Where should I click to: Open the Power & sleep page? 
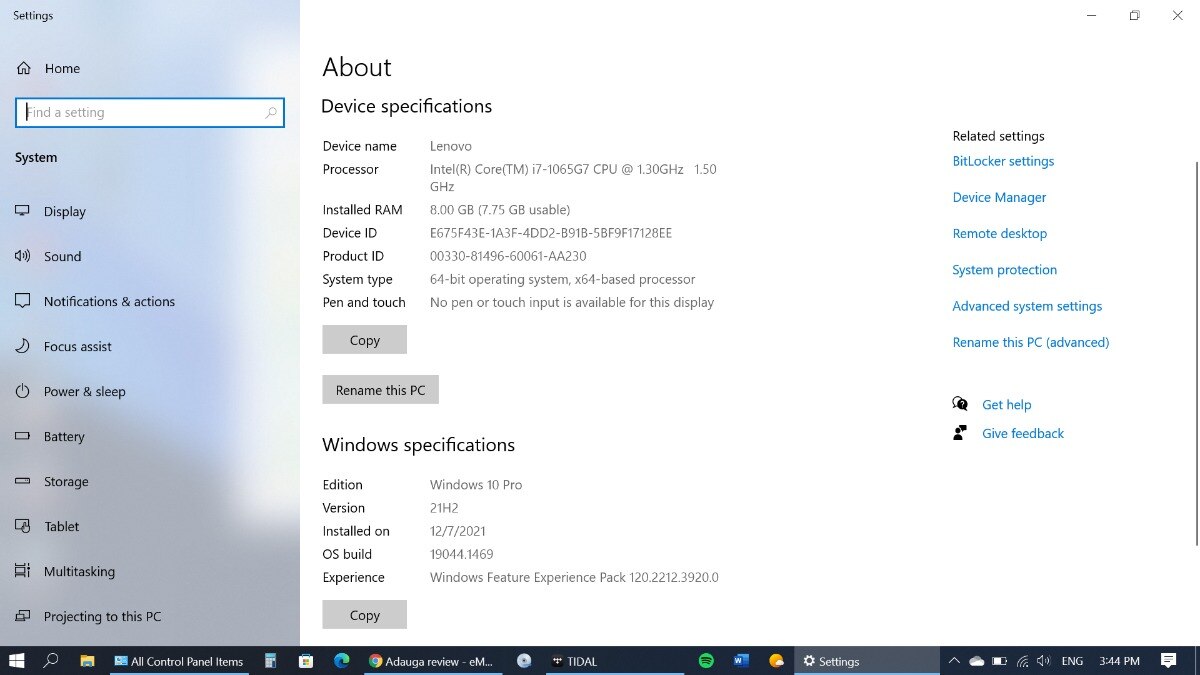[84, 392]
